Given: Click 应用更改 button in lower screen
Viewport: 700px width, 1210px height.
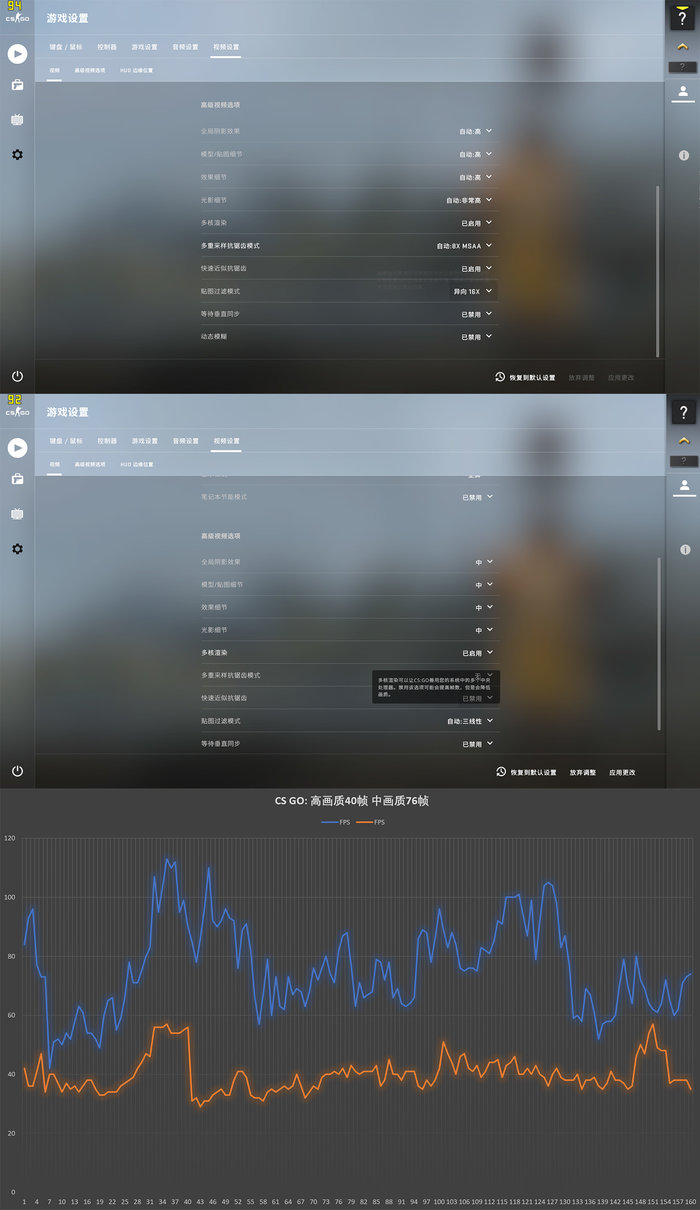Looking at the screenshot, I should click(x=621, y=773).
